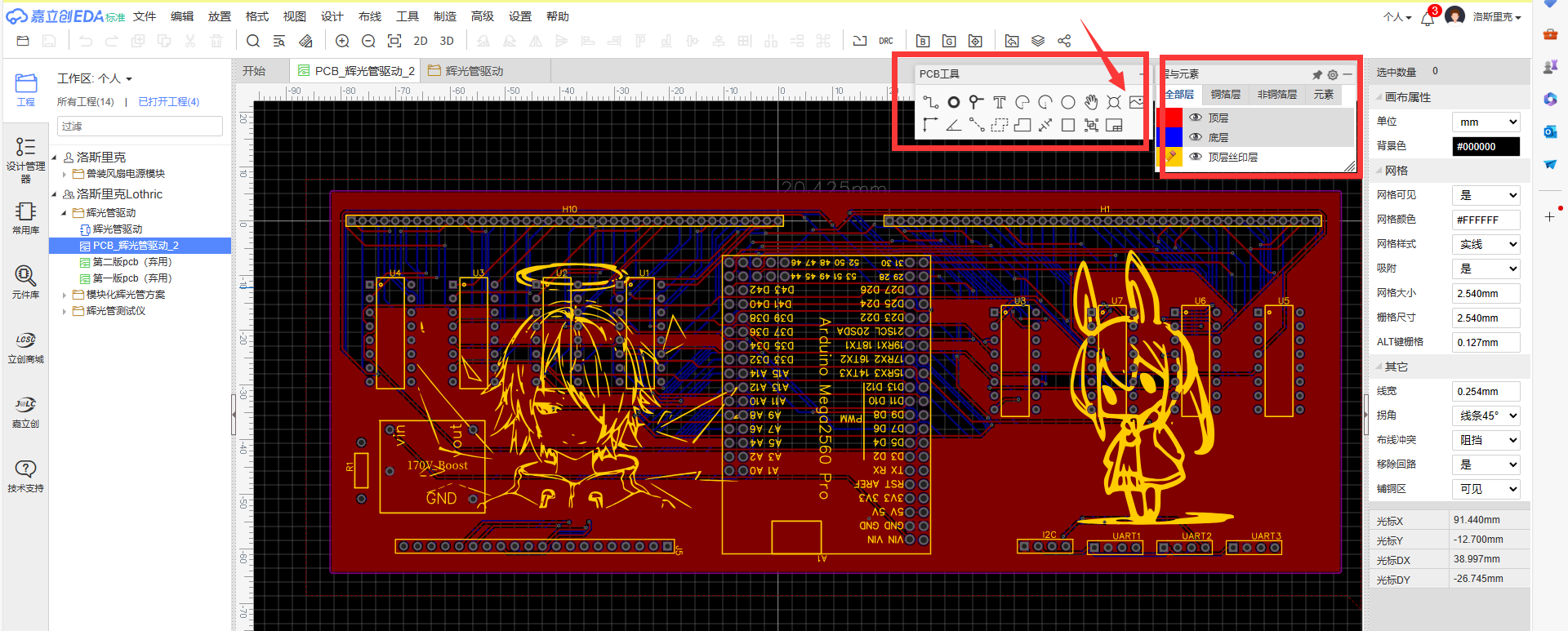Pick the circle drawing tool
This screenshot has height=631, width=1568.
coord(1067,102)
